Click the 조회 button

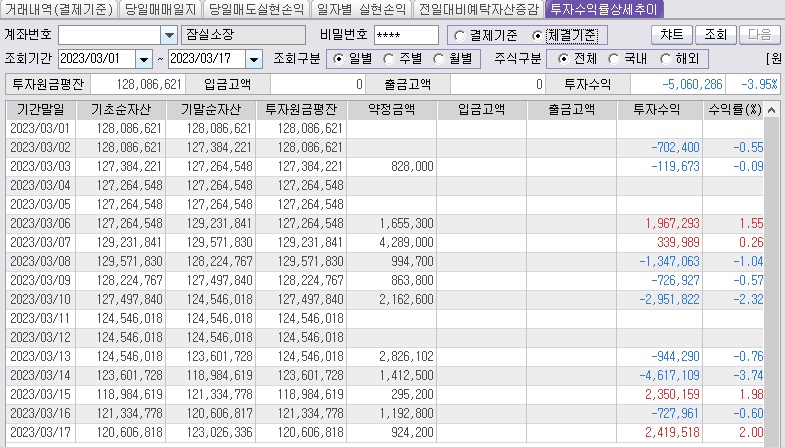[715, 35]
